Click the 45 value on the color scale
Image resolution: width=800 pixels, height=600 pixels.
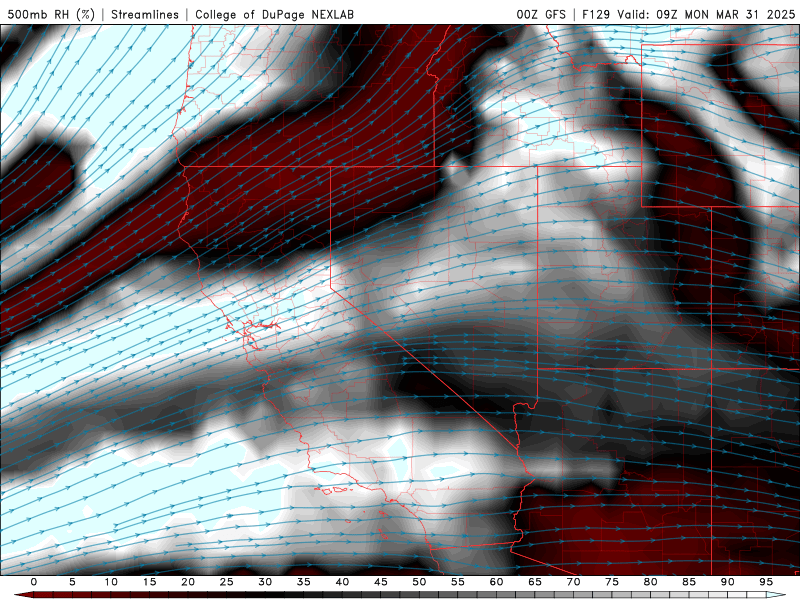[380, 582]
